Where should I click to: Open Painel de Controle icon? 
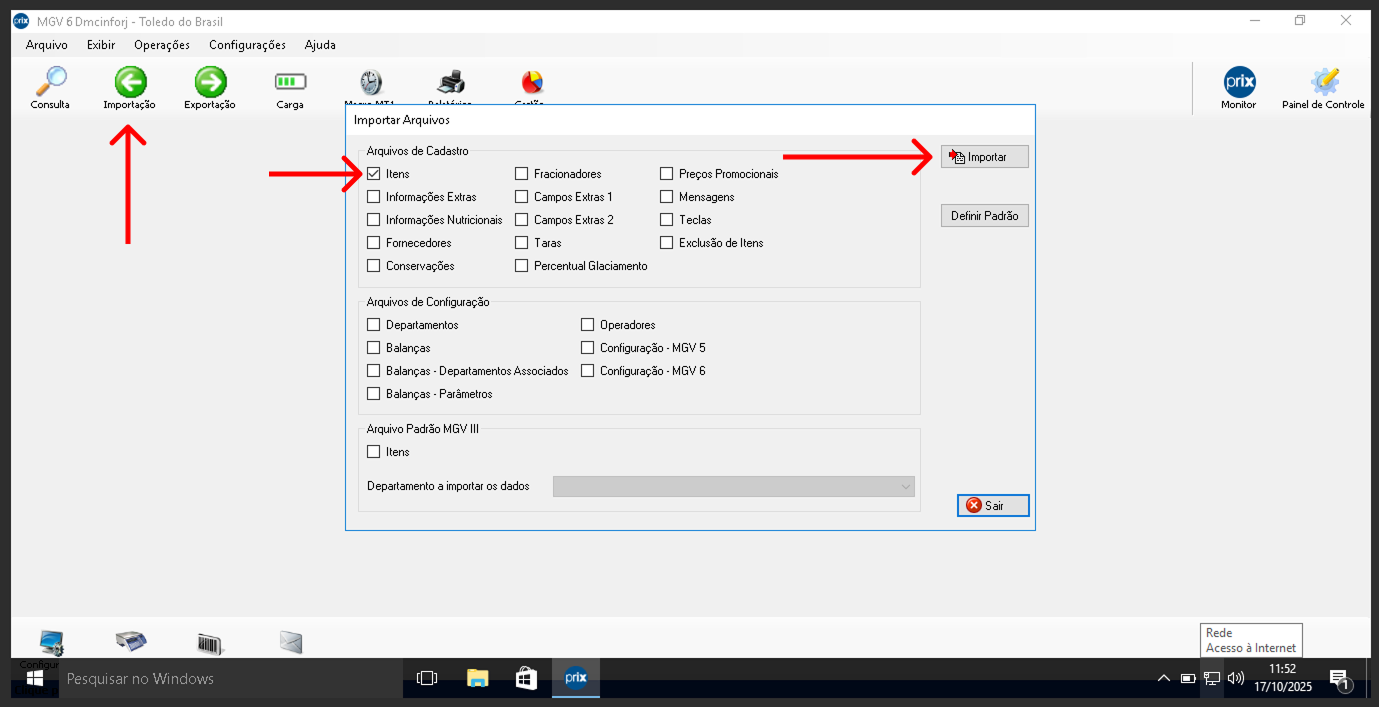pos(1324,83)
